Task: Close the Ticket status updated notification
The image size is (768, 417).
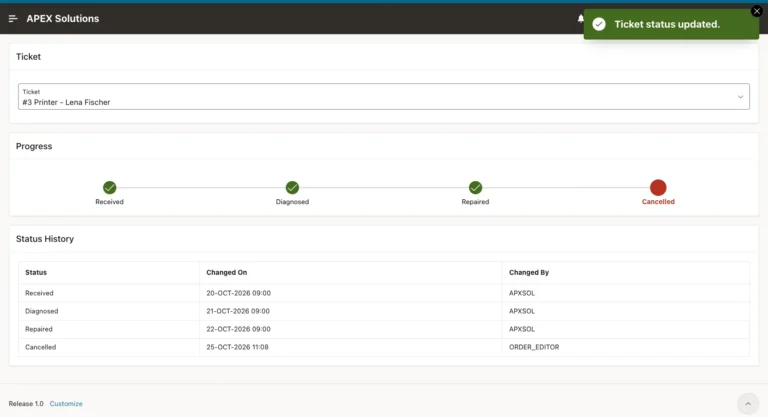Action: click(757, 11)
